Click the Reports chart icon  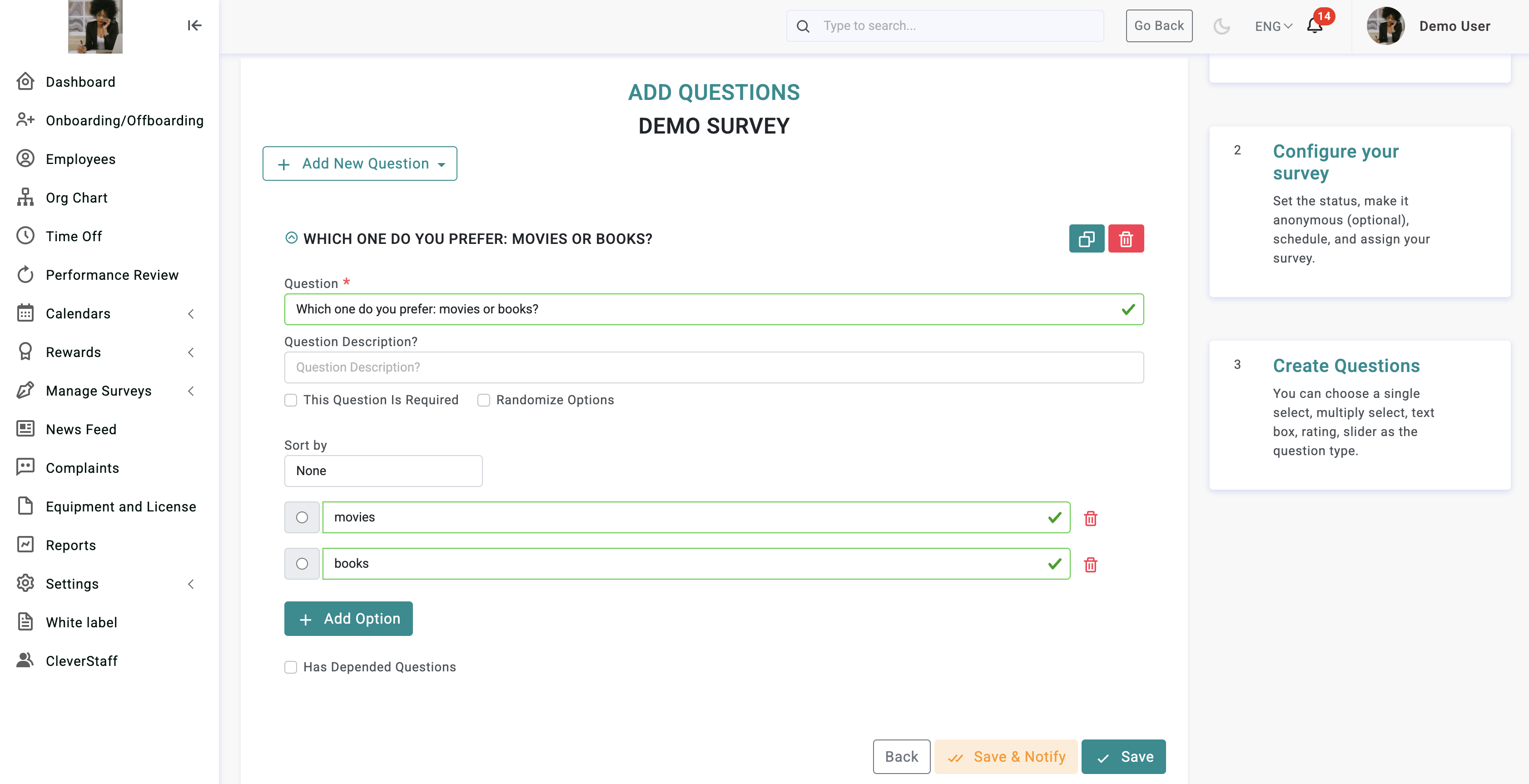click(x=25, y=544)
